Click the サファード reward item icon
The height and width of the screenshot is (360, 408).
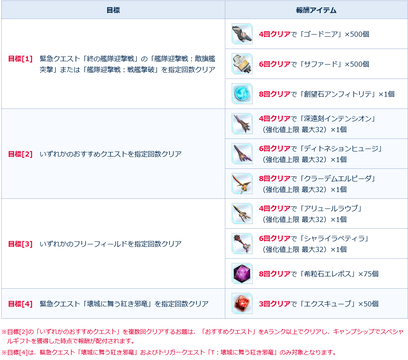coord(242,64)
